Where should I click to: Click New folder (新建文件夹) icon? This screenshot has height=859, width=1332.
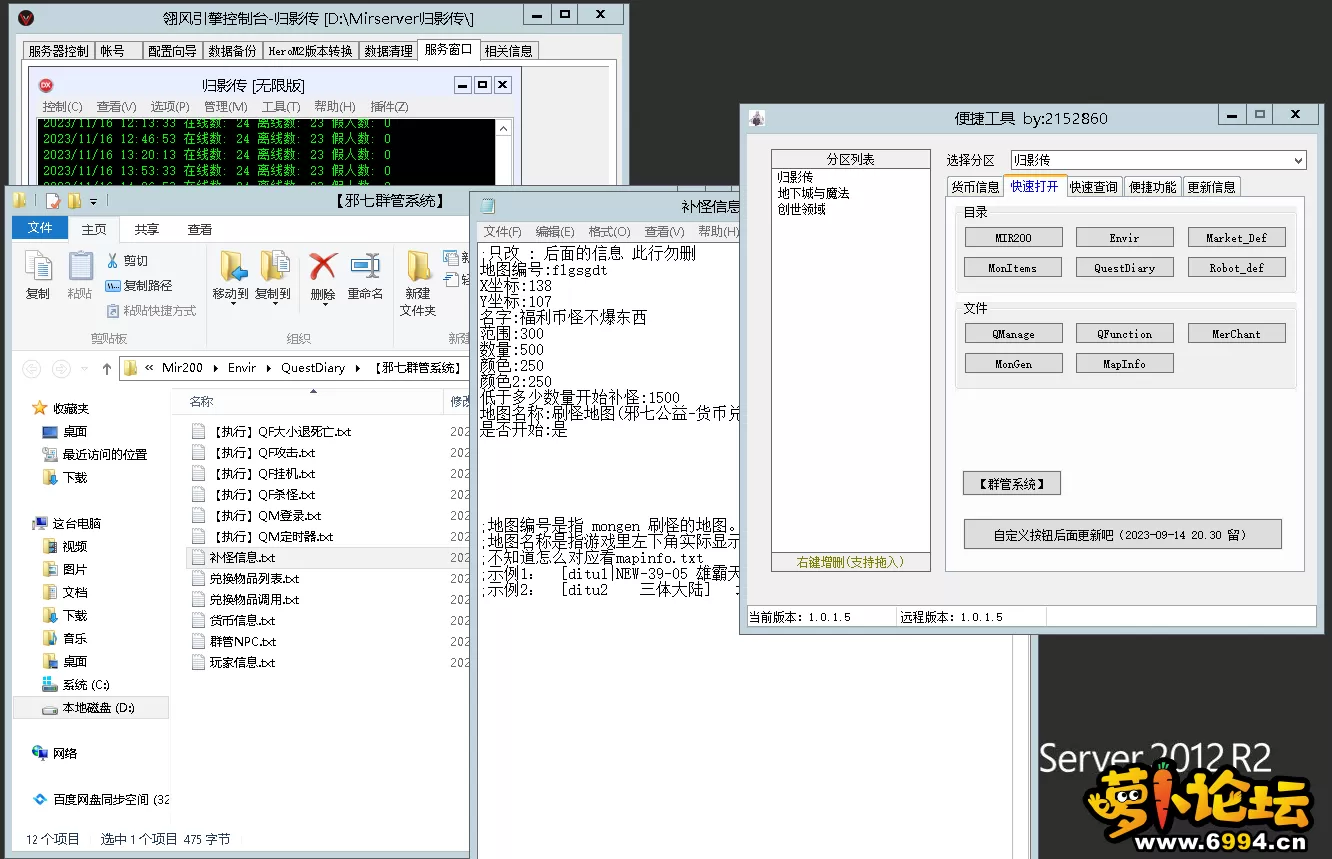pyautogui.click(x=418, y=283)
